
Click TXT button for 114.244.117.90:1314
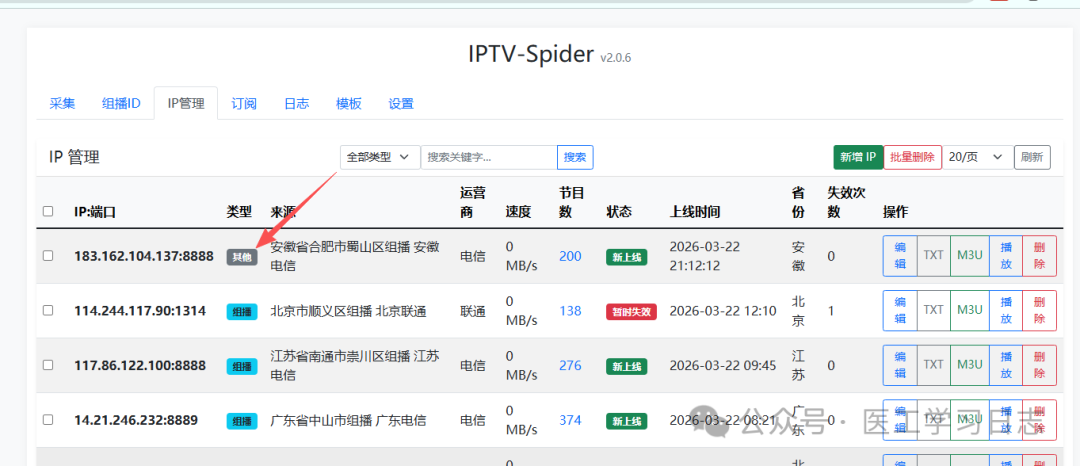pyautogui.click(x=933, y=310)
